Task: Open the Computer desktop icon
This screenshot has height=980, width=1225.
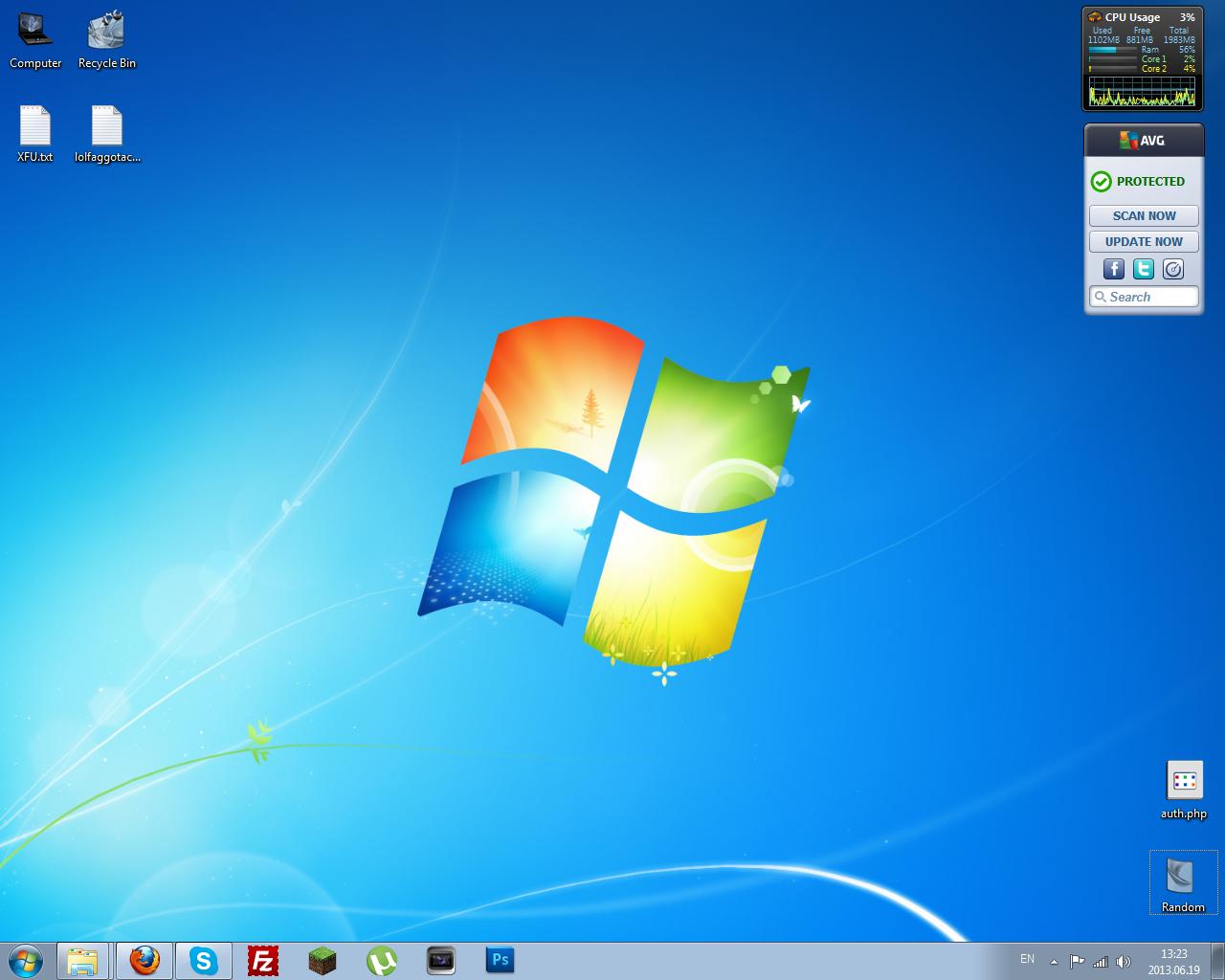Action: tap(35, 39)
